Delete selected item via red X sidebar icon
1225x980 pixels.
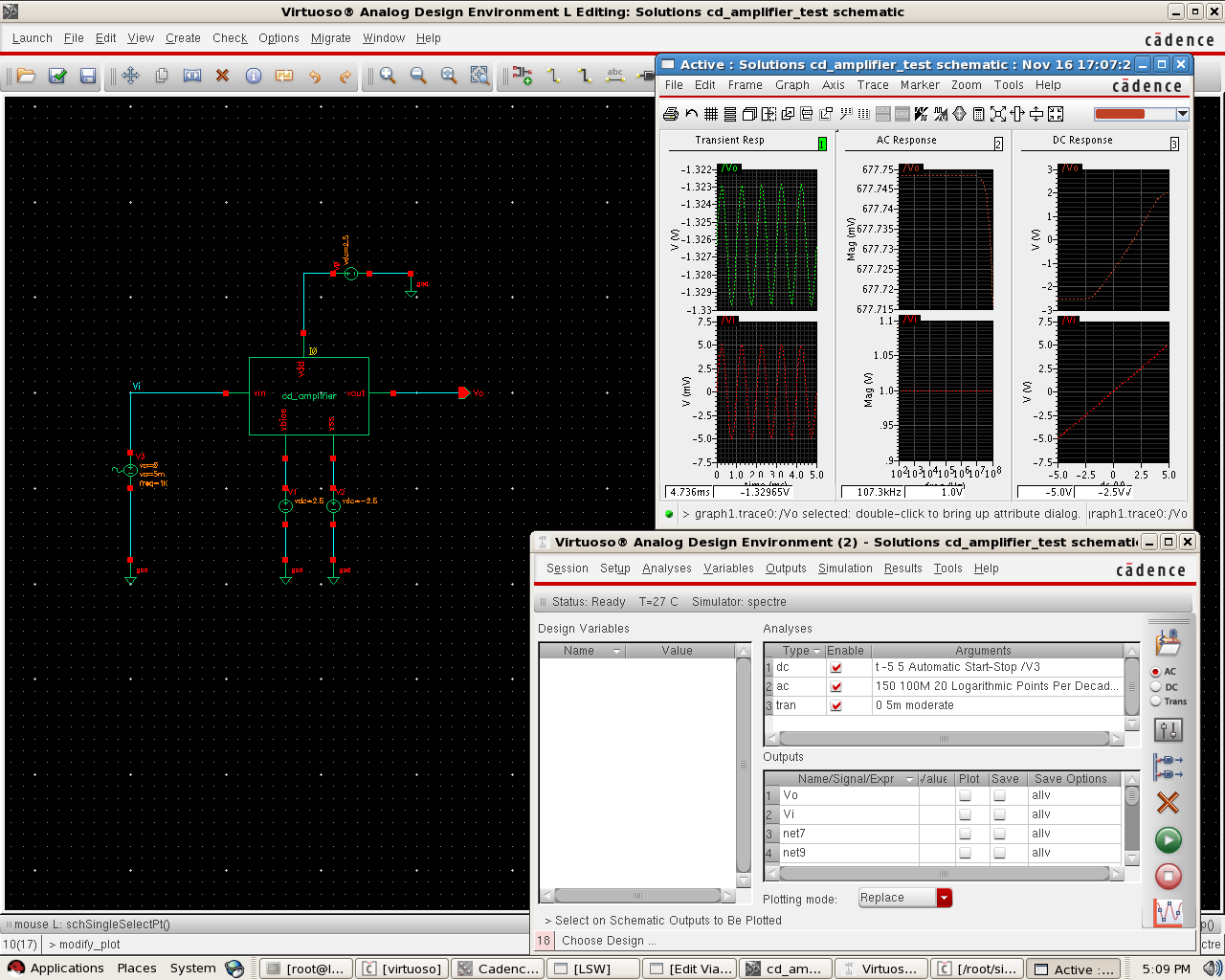click(x=1168, y=802)
